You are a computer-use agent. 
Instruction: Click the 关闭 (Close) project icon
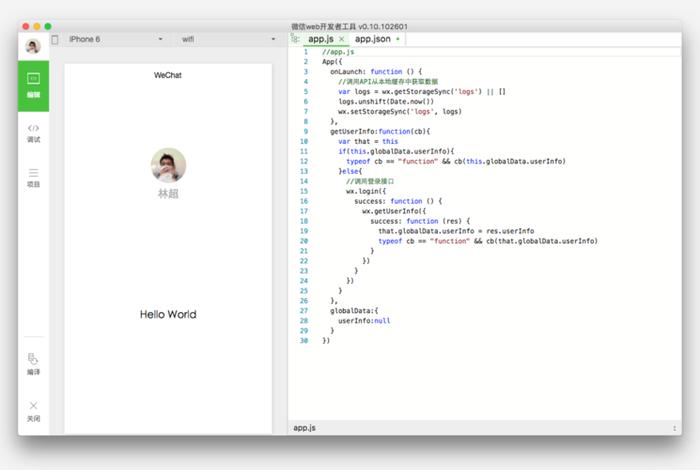(33, 412)
